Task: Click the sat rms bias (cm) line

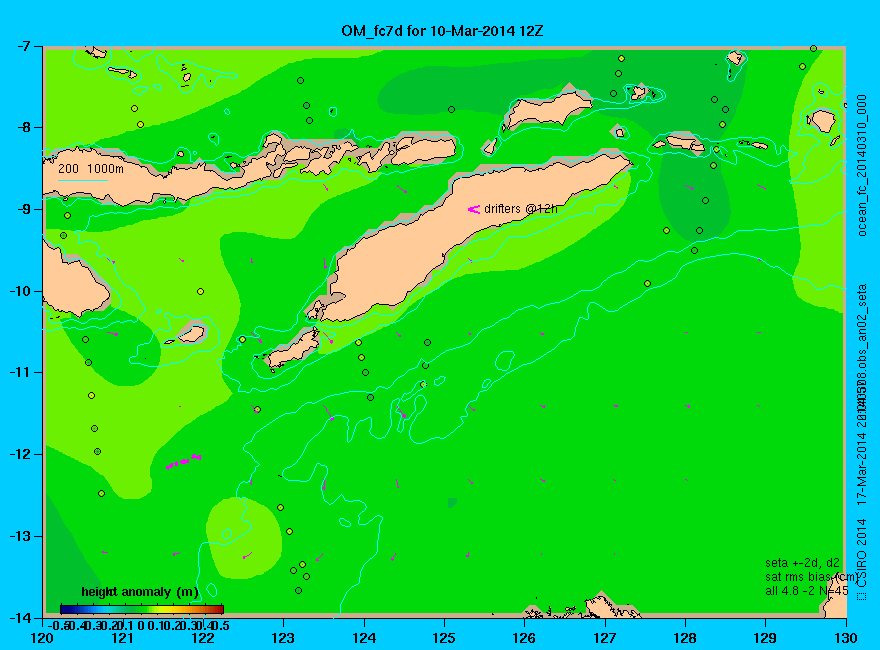Action: pos(811,577)
